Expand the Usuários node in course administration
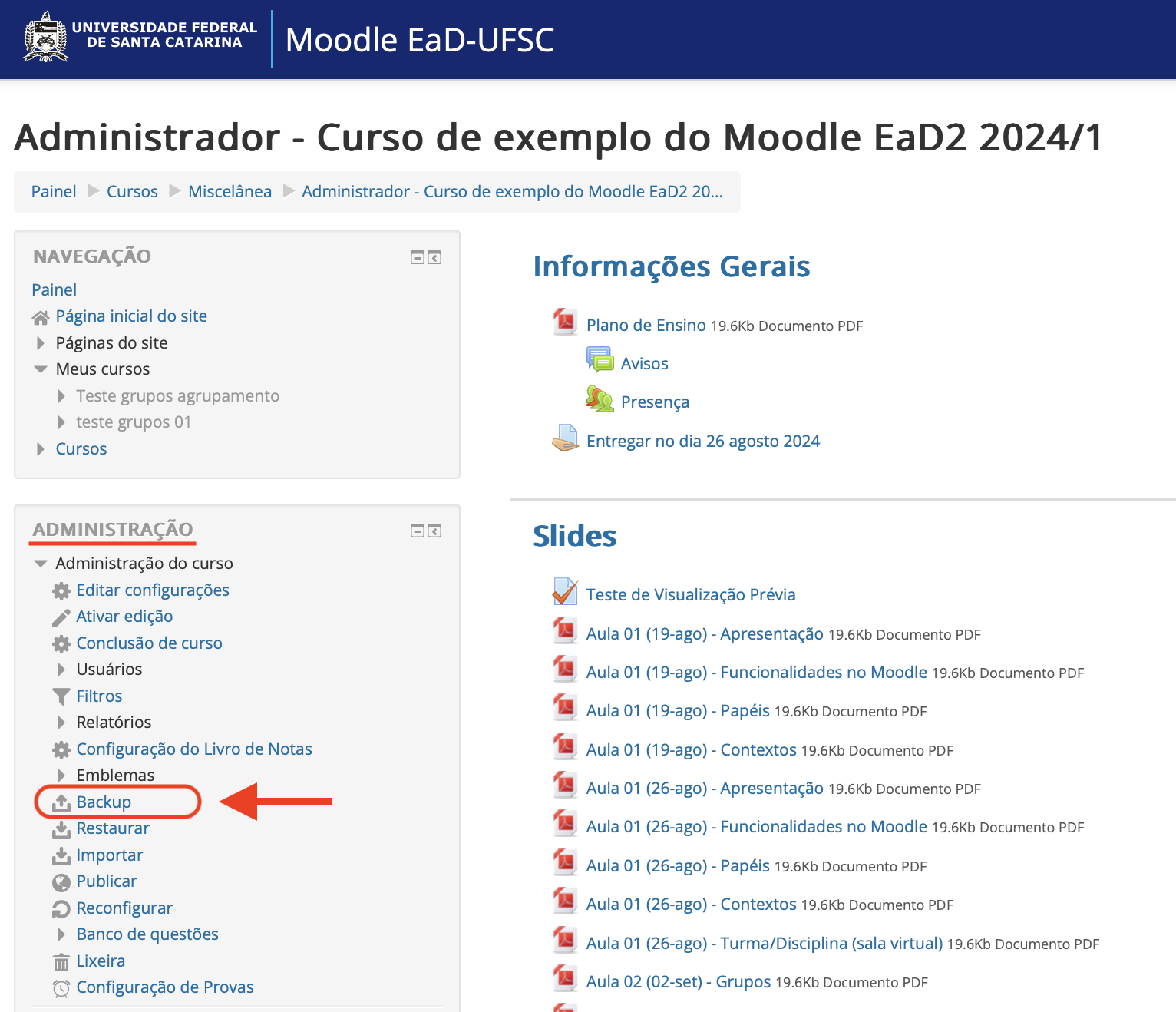 (x=61, y=670)
